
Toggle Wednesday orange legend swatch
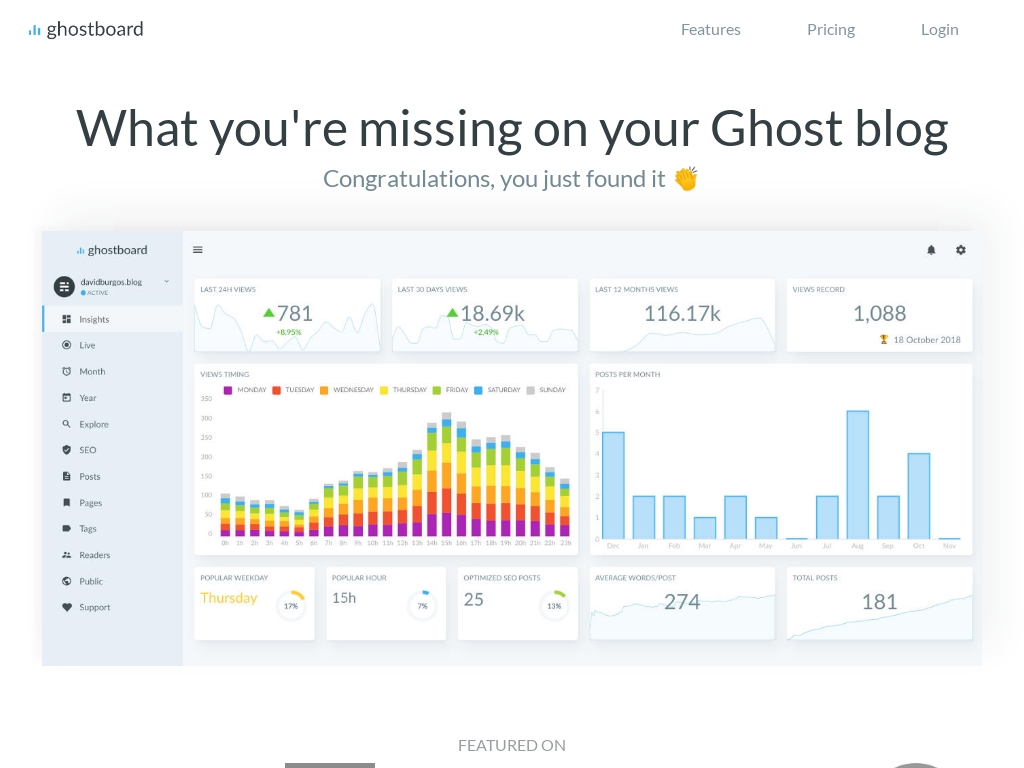[324, 390]
